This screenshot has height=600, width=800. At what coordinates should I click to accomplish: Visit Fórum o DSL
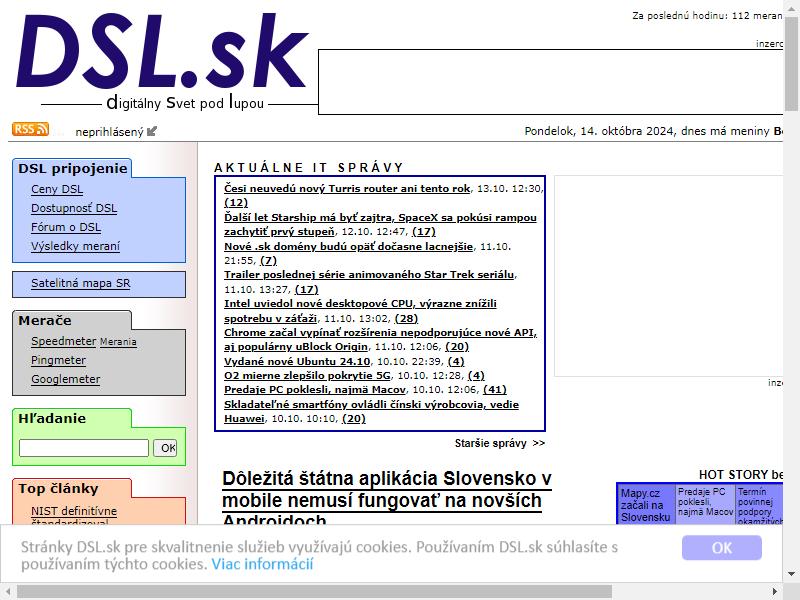(x=66, y=227)
